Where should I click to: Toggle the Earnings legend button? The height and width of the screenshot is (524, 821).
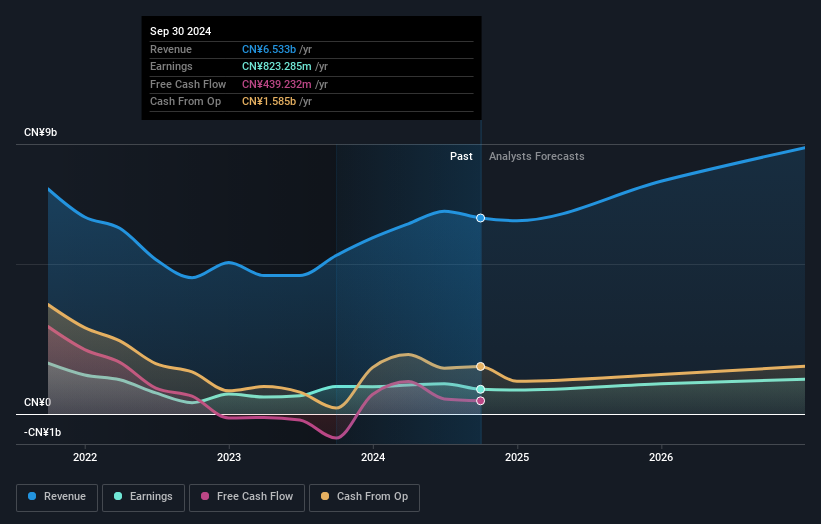143,497
